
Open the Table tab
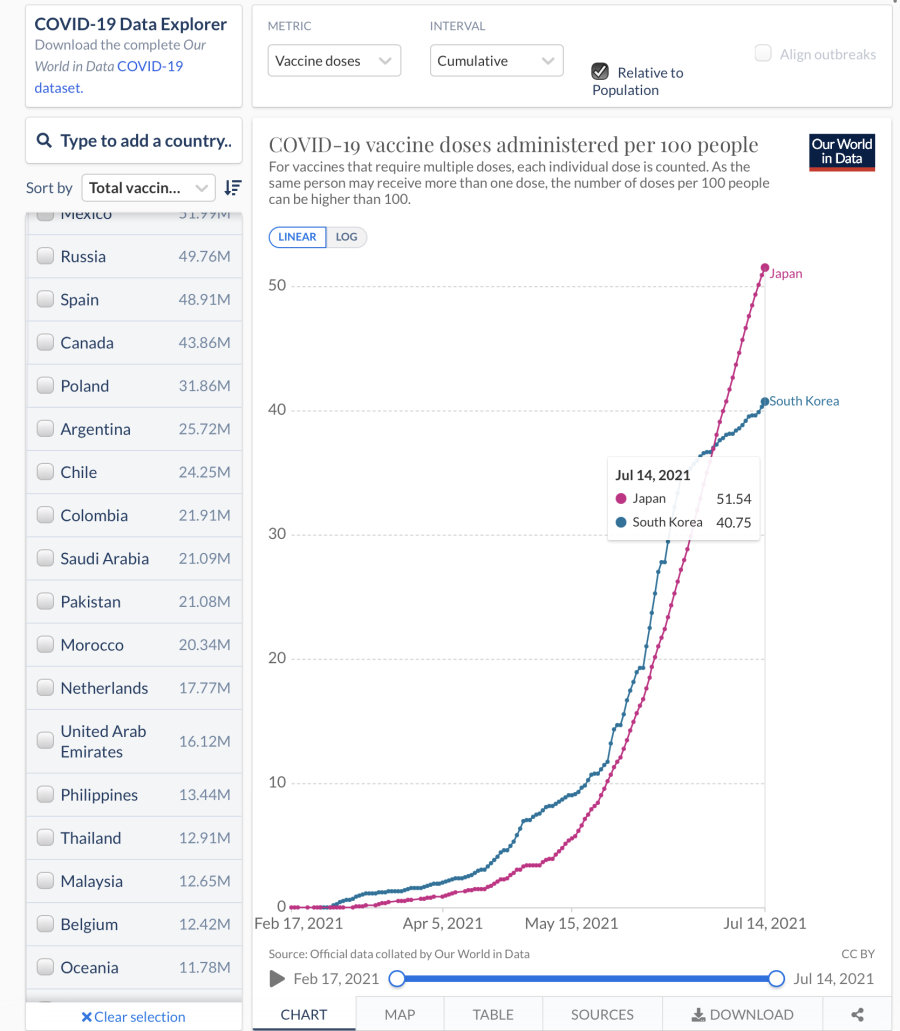493,1014
